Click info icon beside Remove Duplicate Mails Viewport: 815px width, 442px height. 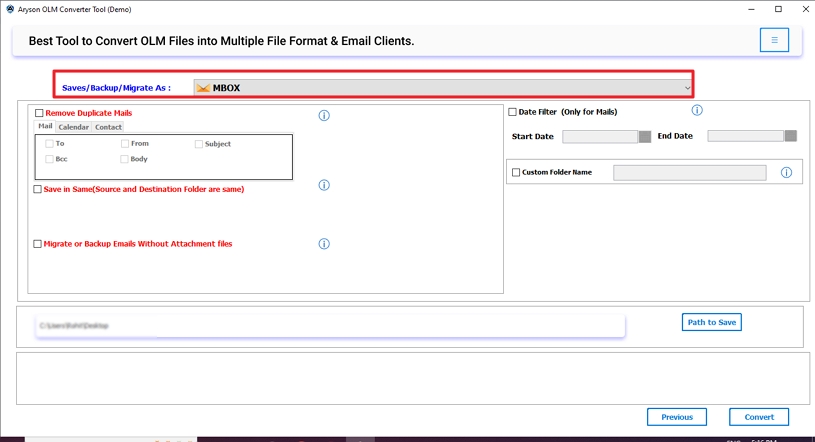pos(324,115)
